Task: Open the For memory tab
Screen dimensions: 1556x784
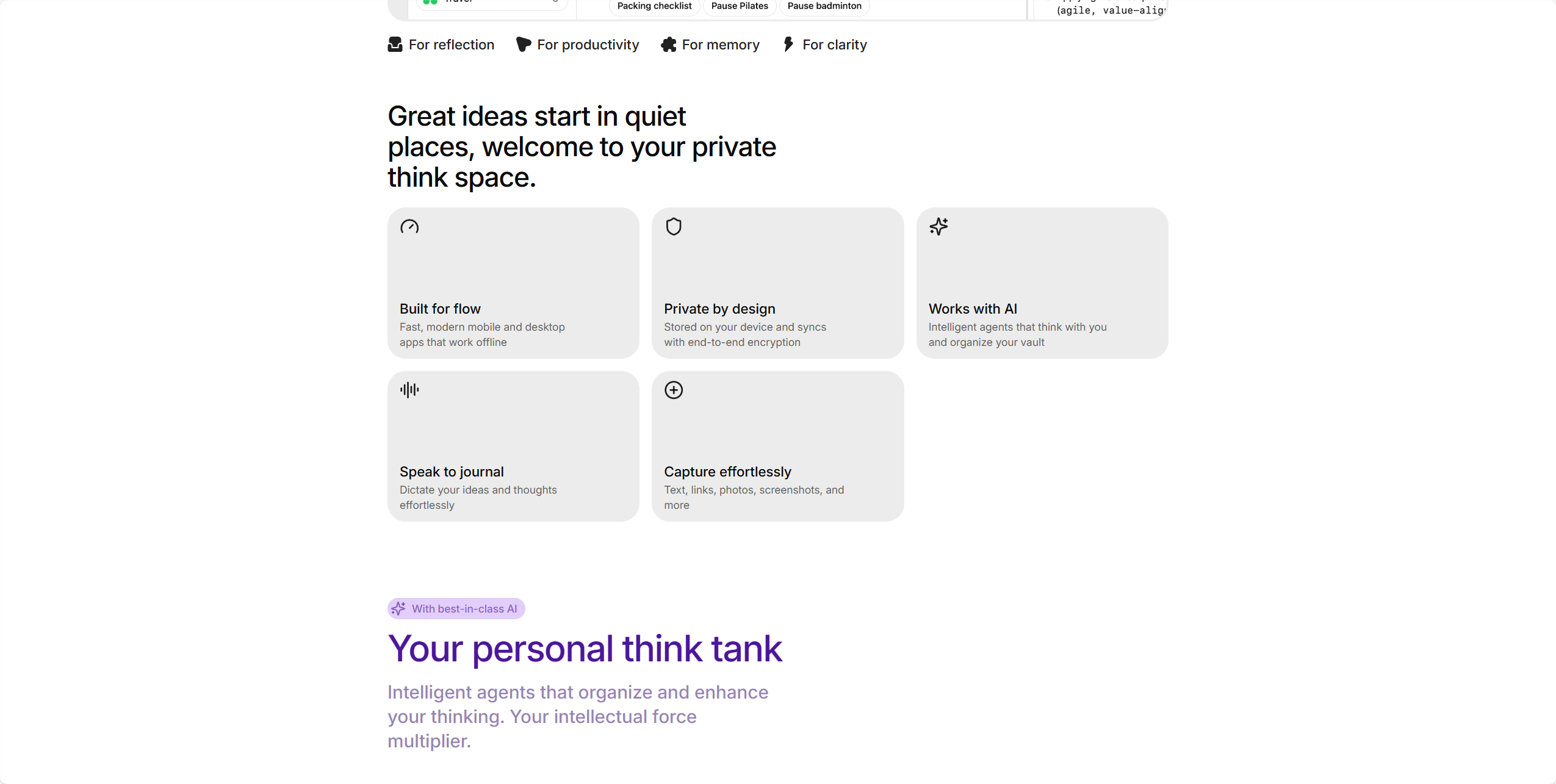Action: tap(710, 45)
